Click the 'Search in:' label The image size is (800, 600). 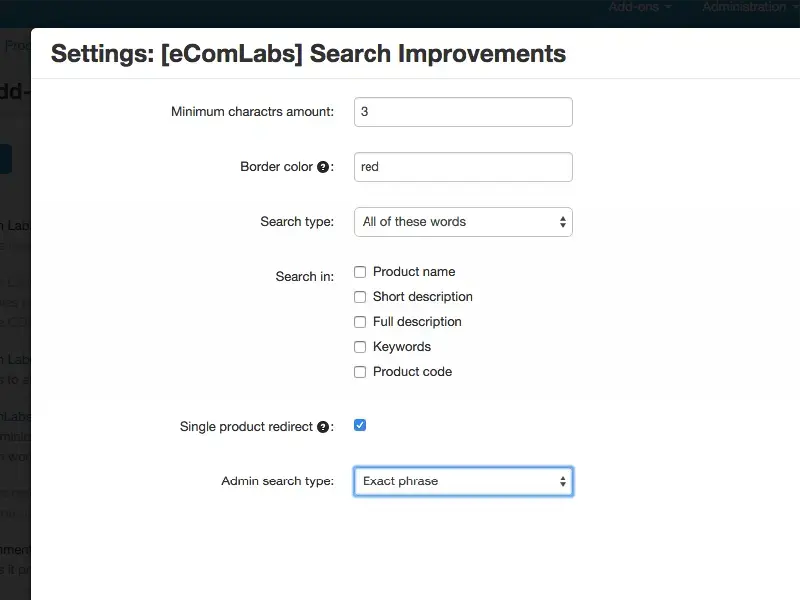pos(305,277)
